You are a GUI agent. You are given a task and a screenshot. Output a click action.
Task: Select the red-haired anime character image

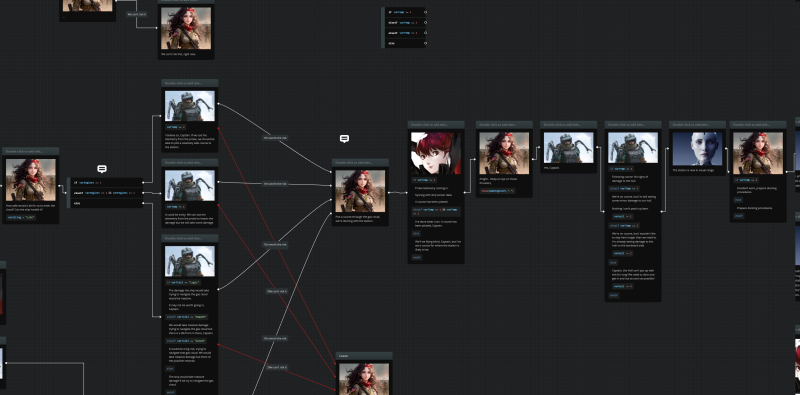pyautogui.click(x=436, y=153)
